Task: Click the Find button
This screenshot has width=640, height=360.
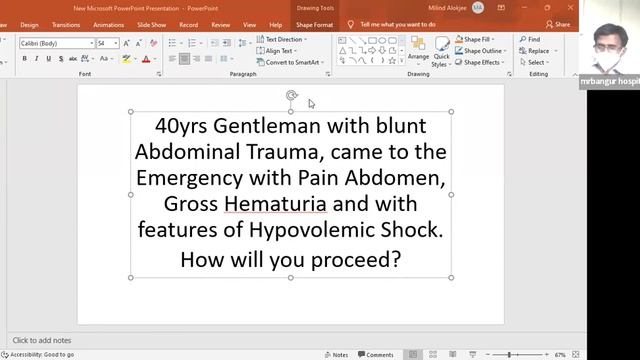Action: [530, 39]
